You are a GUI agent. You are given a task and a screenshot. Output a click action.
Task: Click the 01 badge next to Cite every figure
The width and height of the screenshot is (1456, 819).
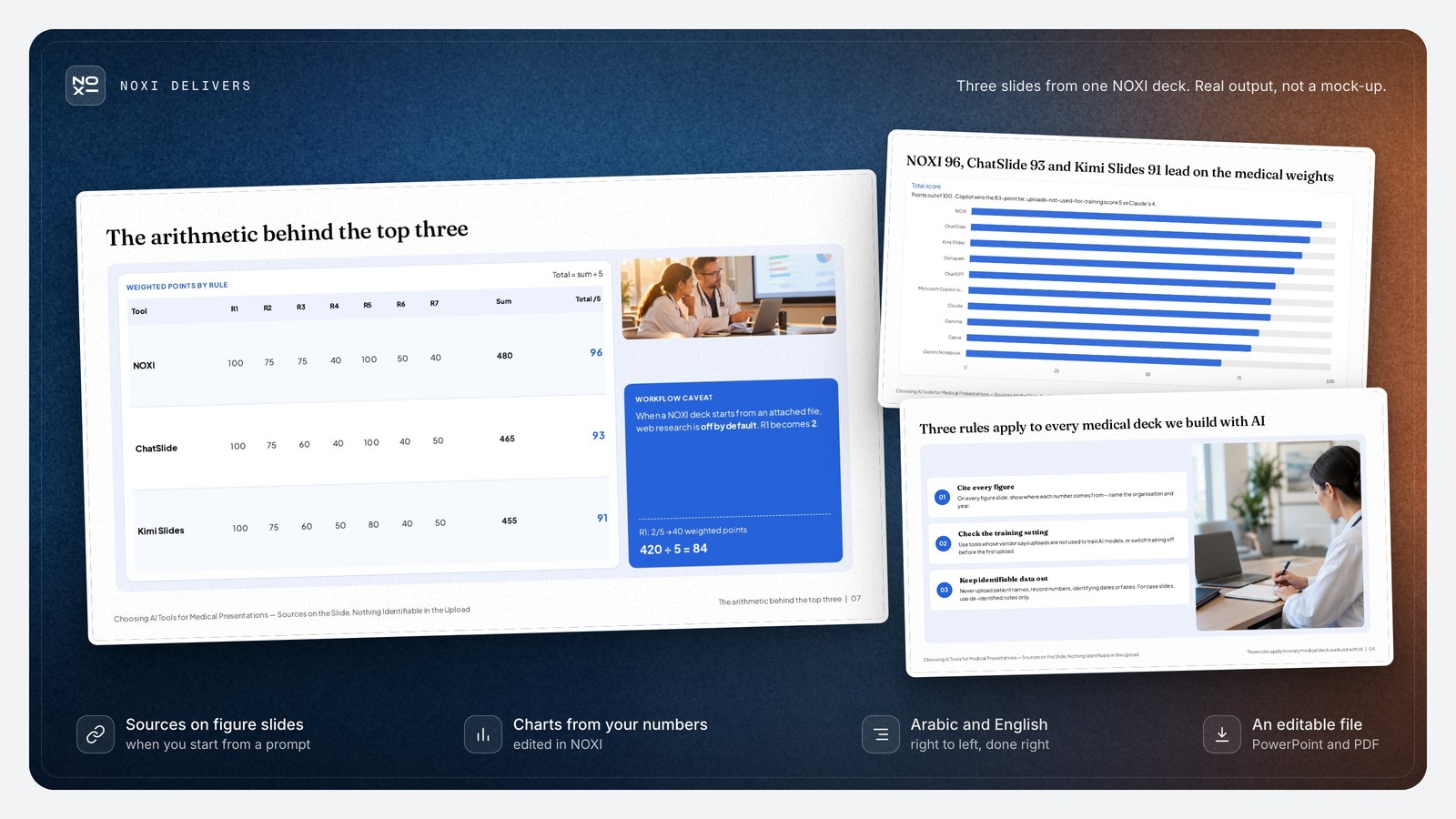tap(942, 497)
